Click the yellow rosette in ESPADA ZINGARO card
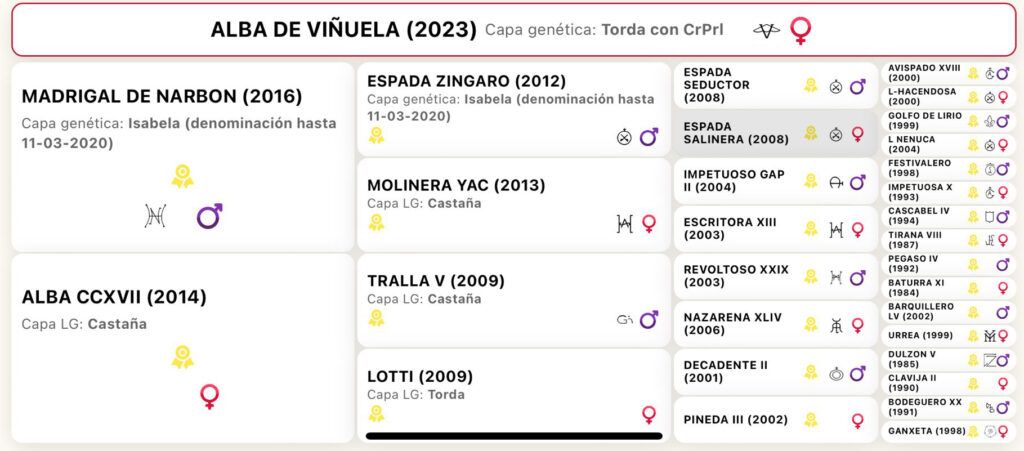 click(376, 135)
